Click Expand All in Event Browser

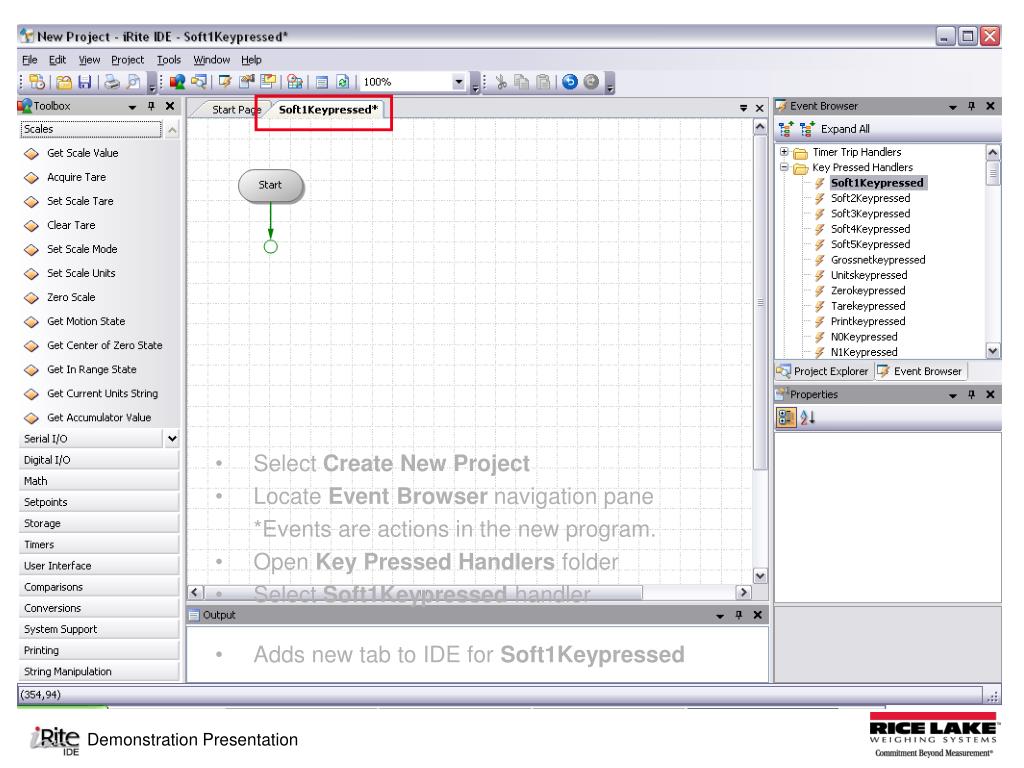845,129
